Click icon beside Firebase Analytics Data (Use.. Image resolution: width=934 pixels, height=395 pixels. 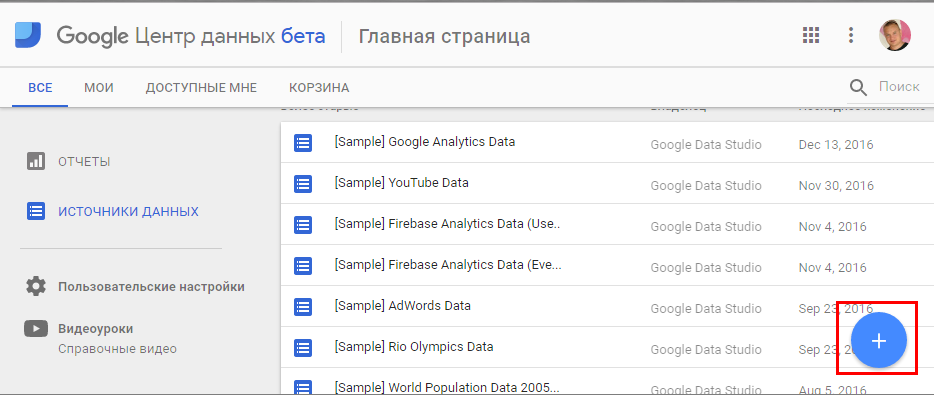303,225
